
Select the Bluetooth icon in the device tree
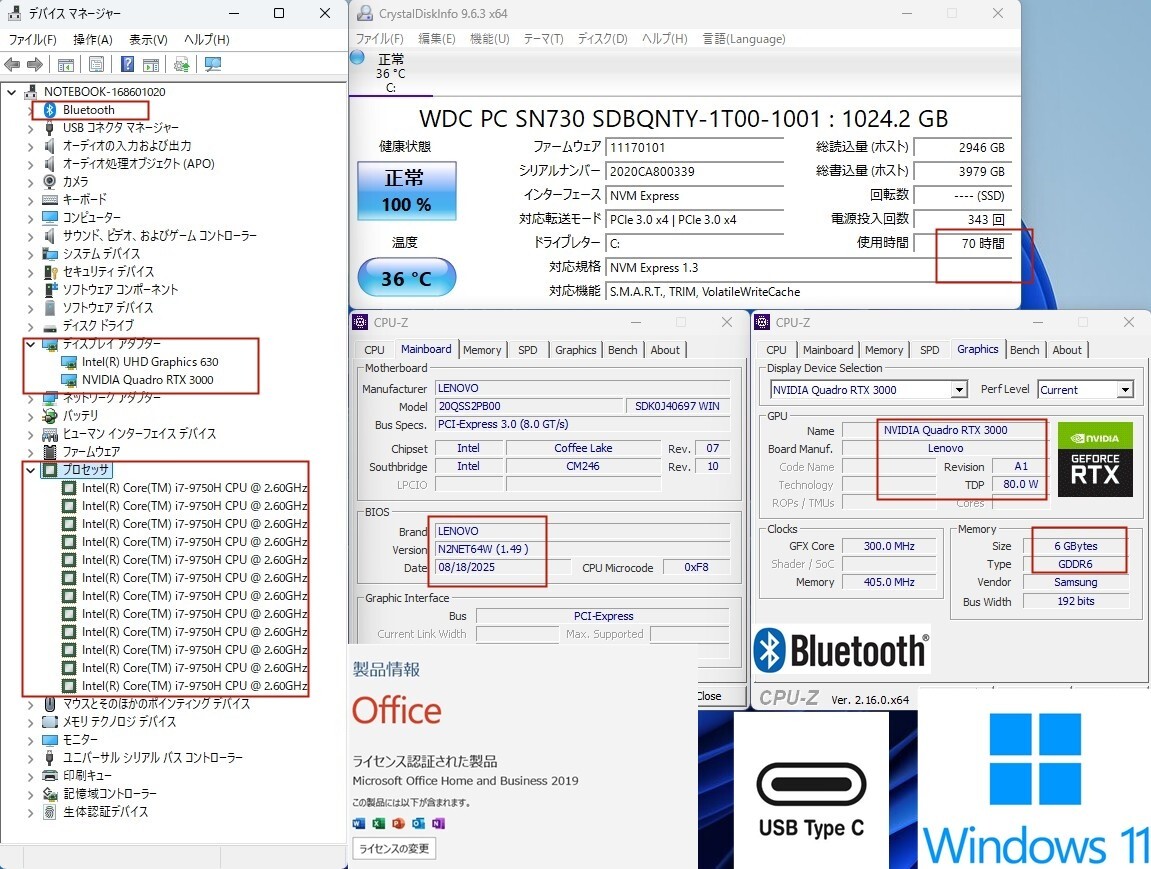(50, 110)
